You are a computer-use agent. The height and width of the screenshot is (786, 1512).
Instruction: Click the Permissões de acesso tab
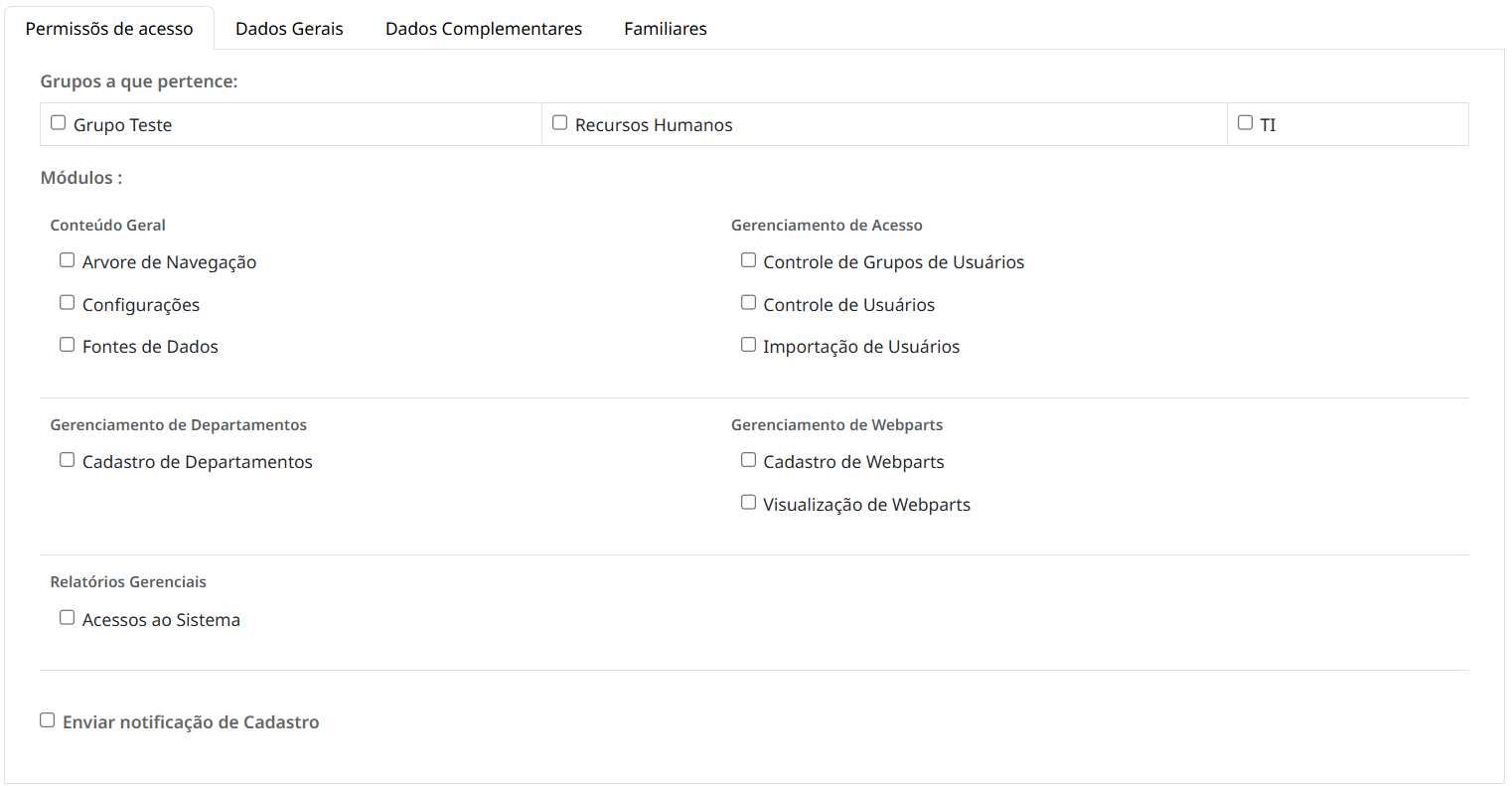pyautogui.click(x=109, y=29)
